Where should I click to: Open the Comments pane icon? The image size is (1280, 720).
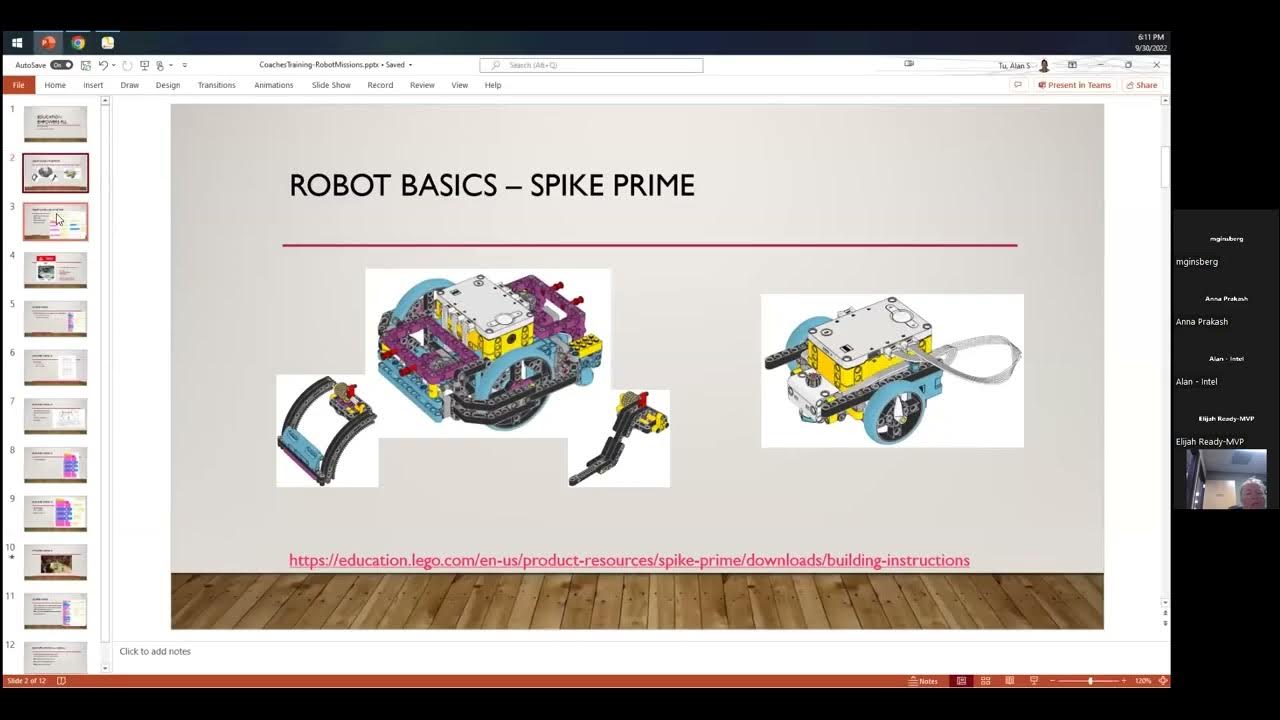point(1018,85)
